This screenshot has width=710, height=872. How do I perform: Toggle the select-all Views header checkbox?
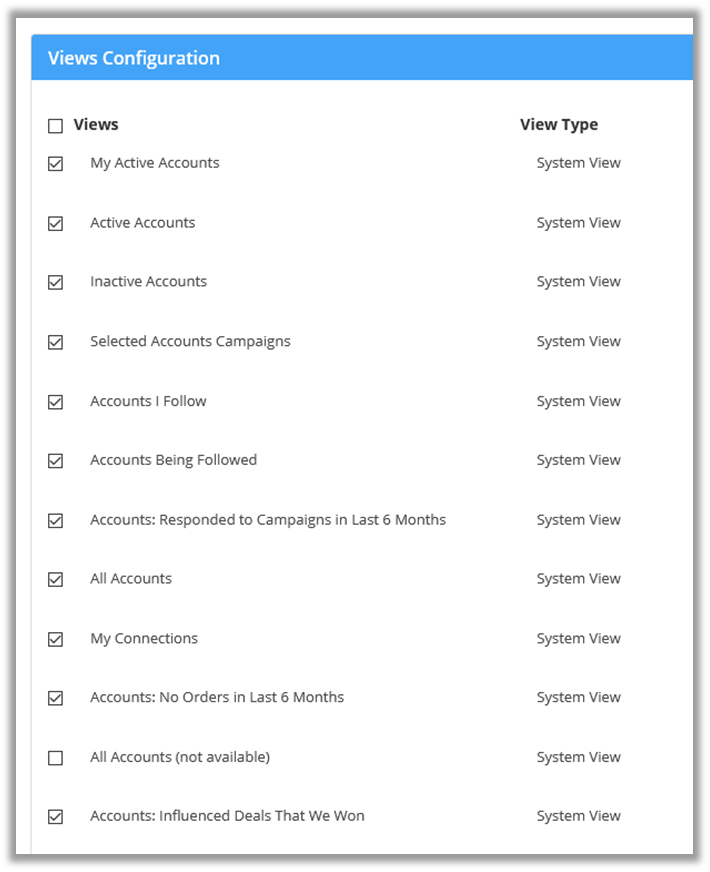55,126
